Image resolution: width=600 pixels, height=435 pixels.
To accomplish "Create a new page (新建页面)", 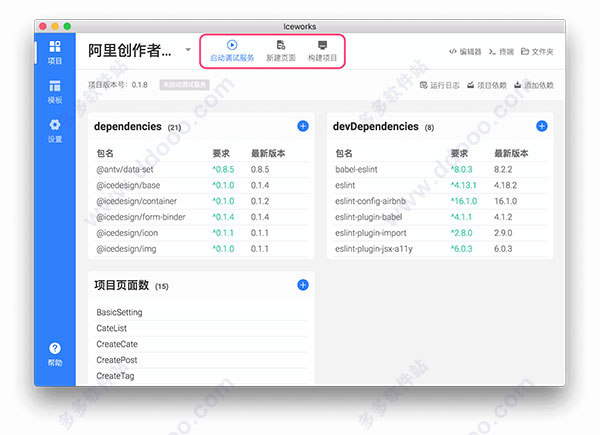I will point(281,51).
